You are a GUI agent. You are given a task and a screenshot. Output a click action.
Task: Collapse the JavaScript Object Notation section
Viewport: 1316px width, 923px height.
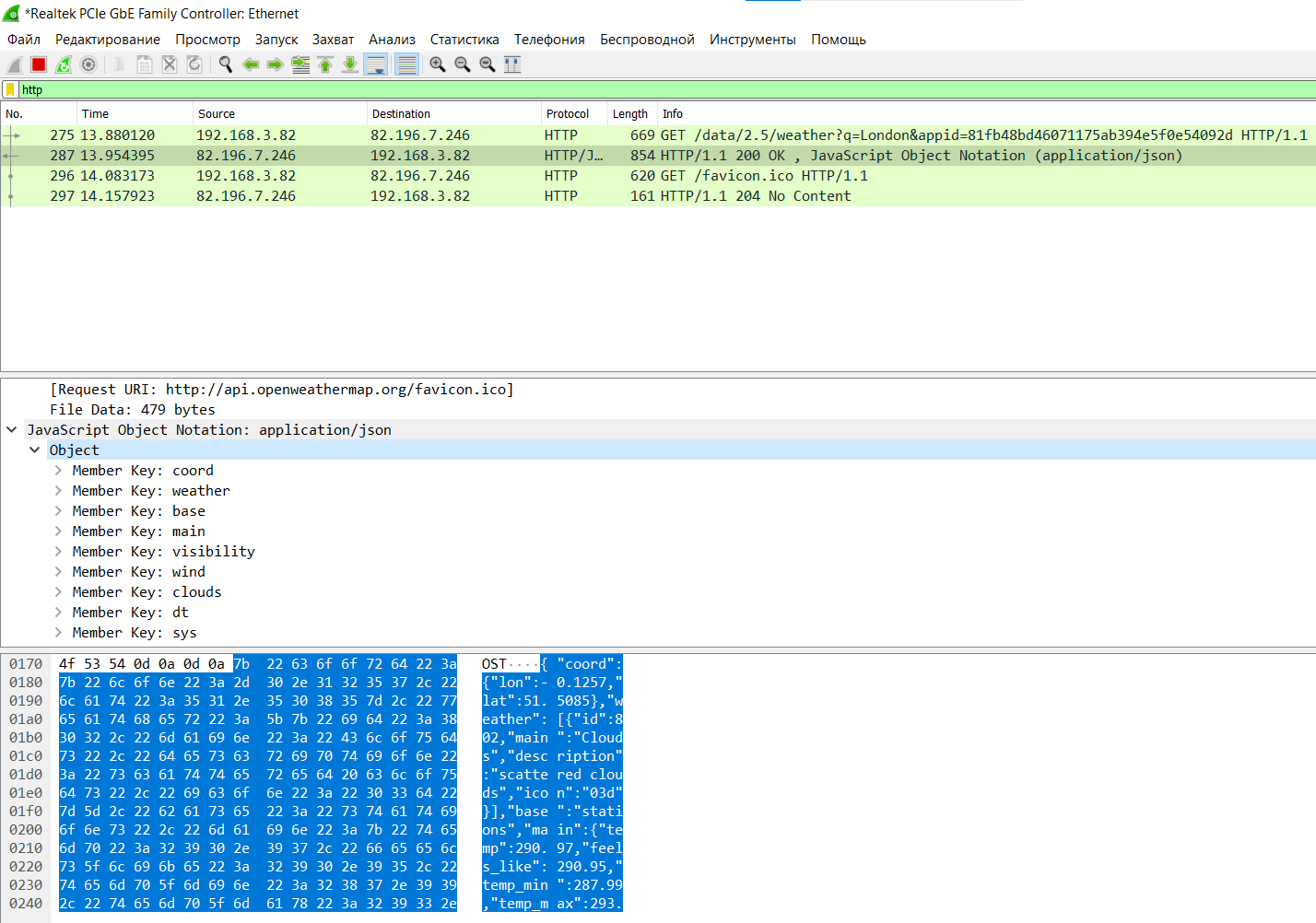(x=12, y=430)
